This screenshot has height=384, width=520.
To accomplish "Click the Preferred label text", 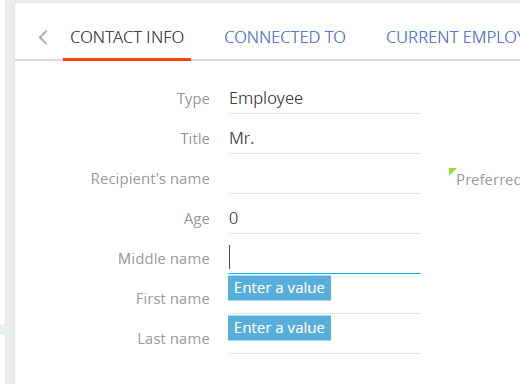I will click(488, 180).
